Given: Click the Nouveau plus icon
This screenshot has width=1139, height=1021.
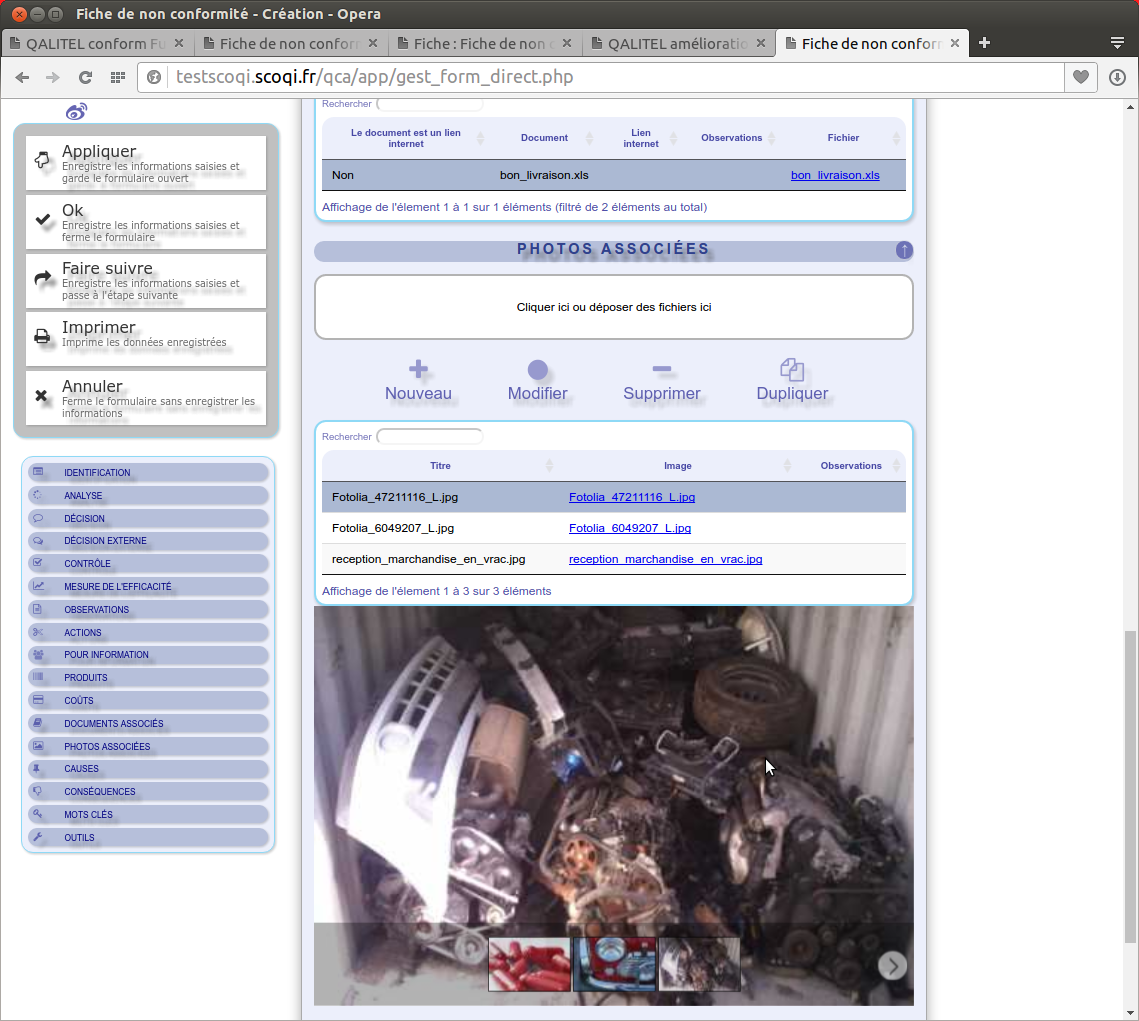Looking at the screenshot, I should pos(418,369).
